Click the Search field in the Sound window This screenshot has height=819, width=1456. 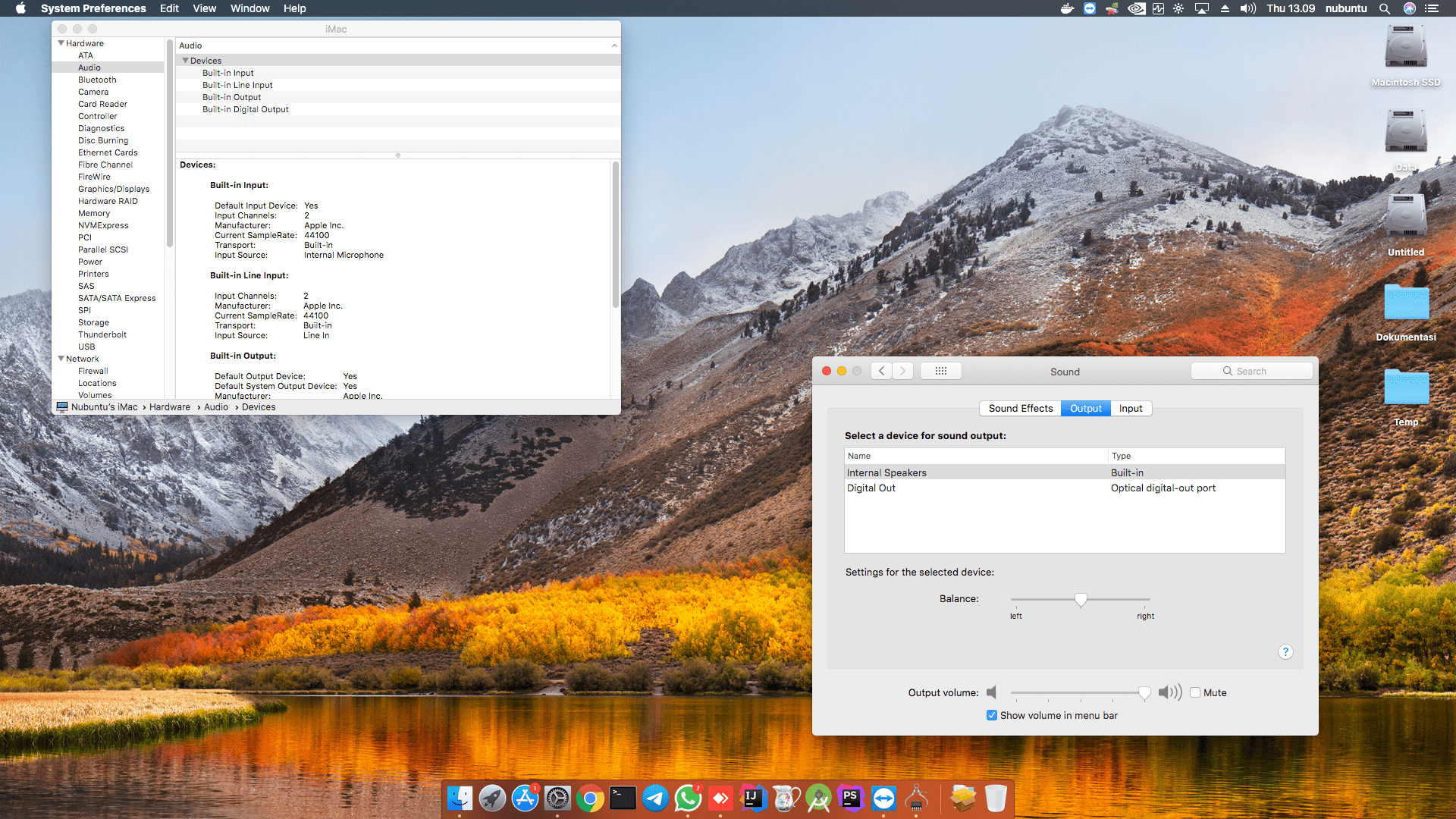click(1251, 371)
